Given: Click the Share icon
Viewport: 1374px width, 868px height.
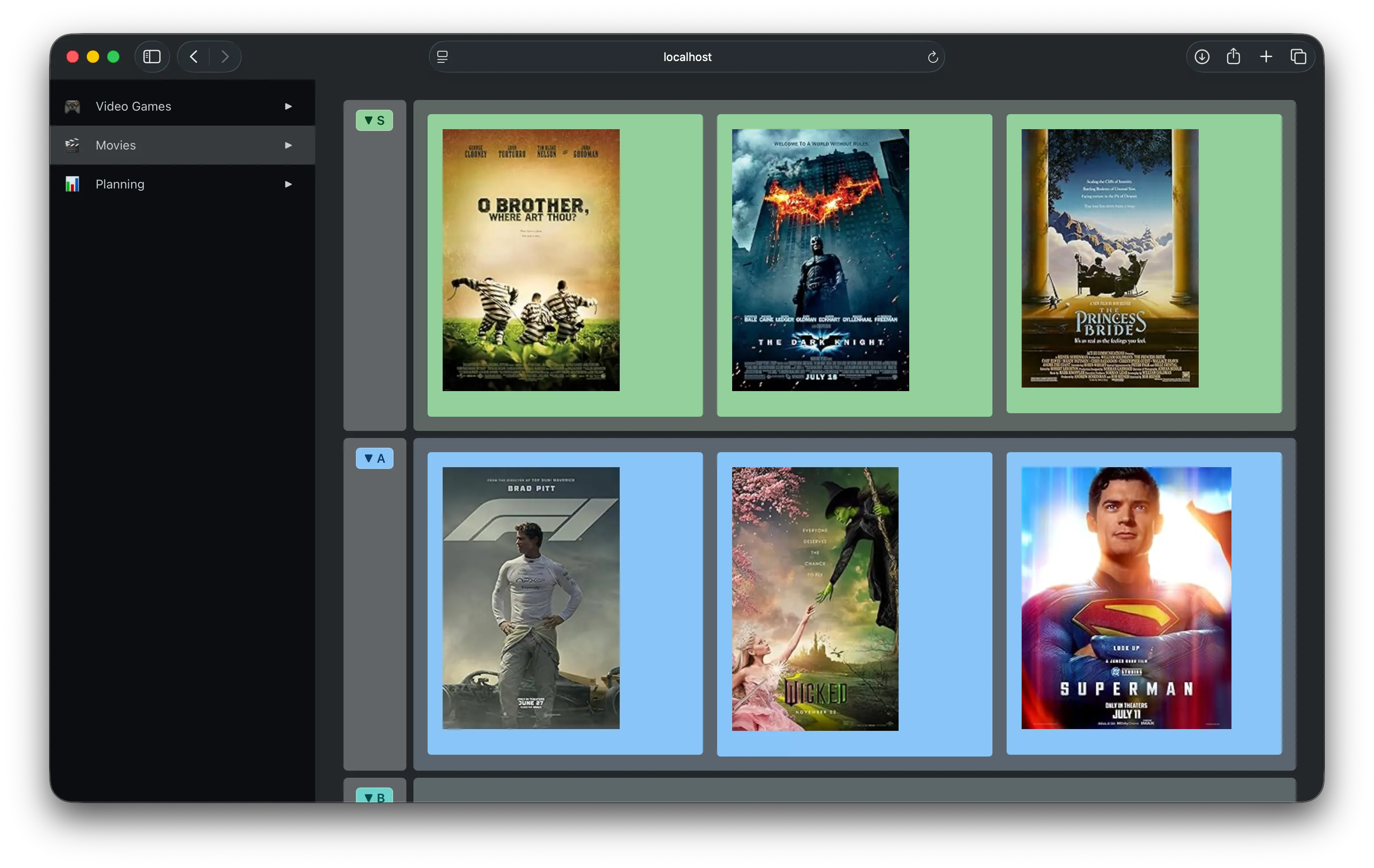Looking at the screenshot, I should (1234, 57).
